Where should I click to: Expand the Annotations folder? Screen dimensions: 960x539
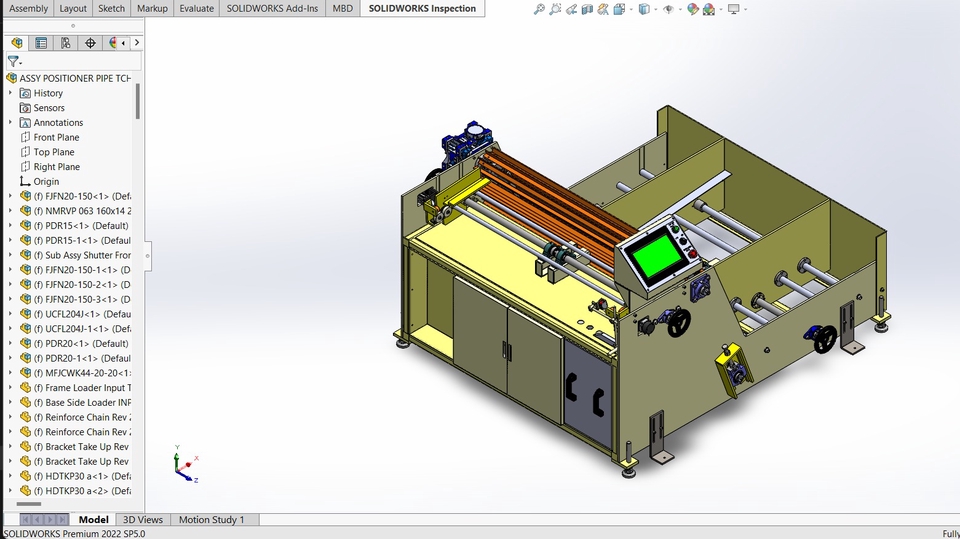[11, 122]
